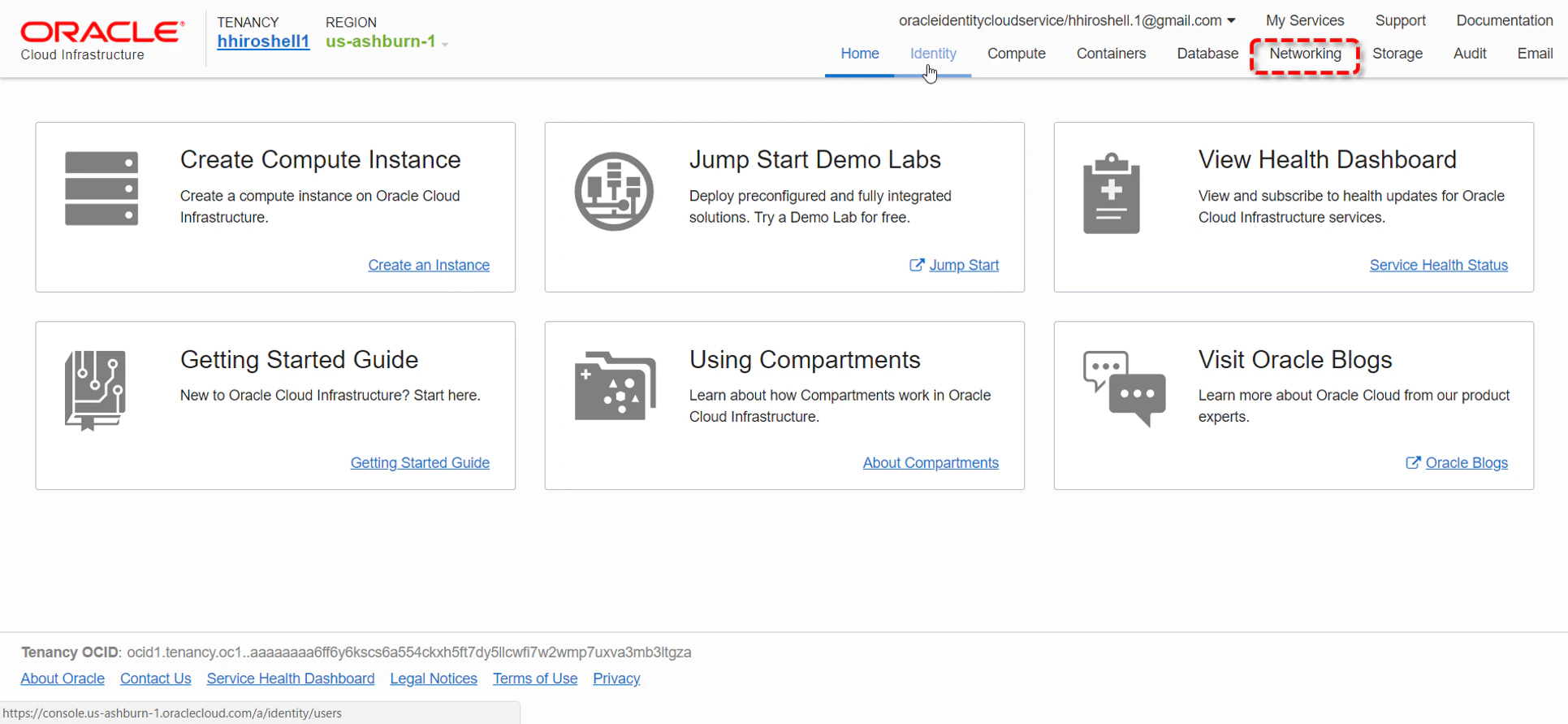The image size is (1568, 724).
Task: Click the Oracle Blogs chat bubbles icon
Action: coord(1124,388)
